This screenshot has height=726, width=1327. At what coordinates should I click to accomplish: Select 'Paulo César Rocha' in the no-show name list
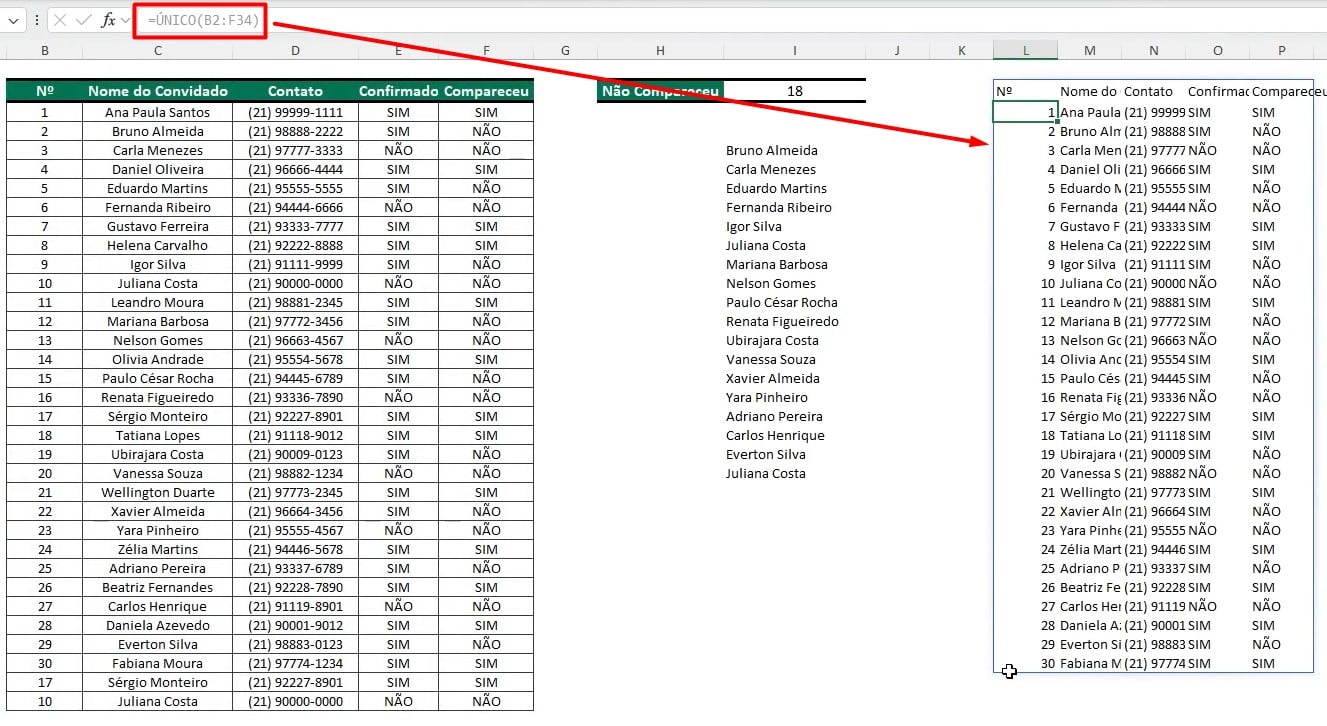coord(782,303)
